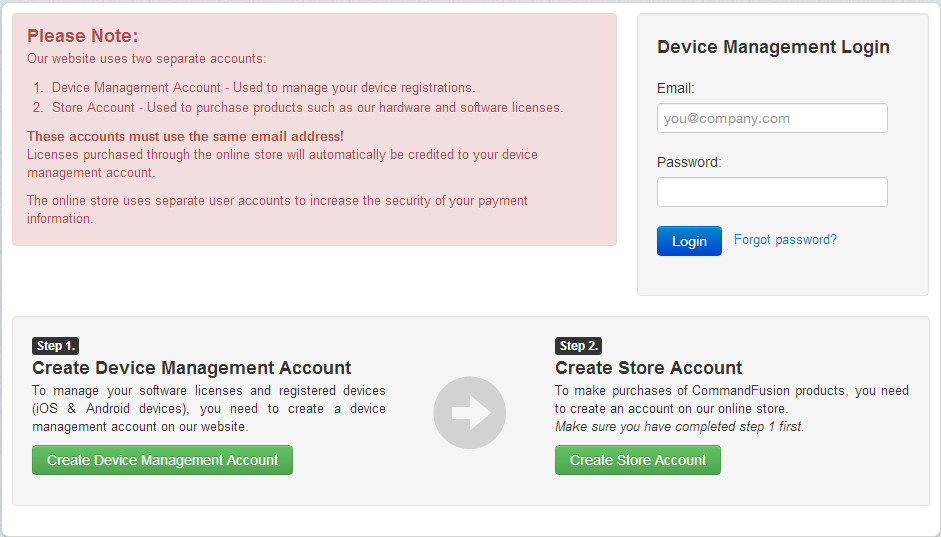Click the italic 'completed step 1 first' note
The width and height of the screenshot is (941, 537).
click(x=679, y=426)
